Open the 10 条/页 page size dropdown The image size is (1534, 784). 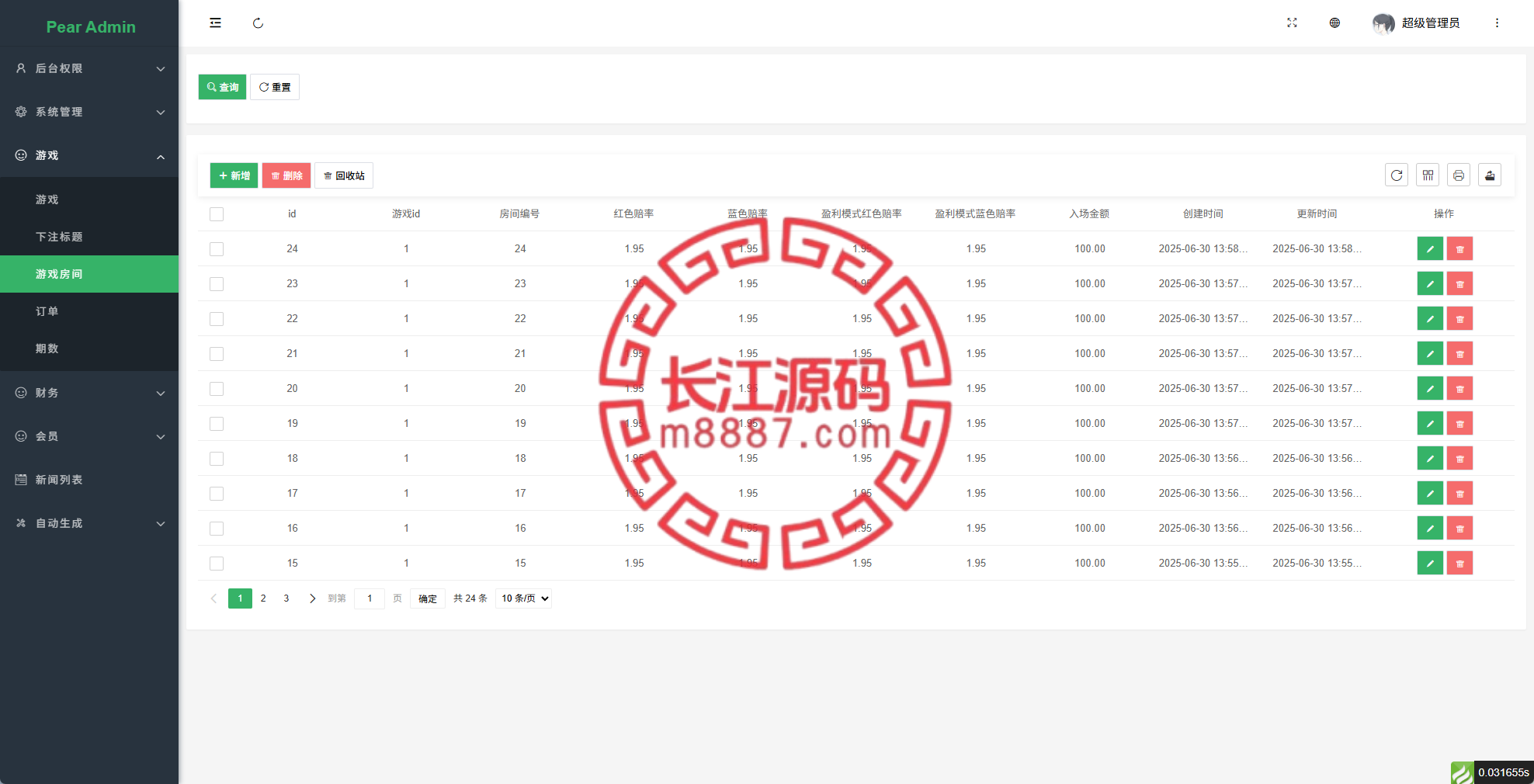click(x=524, y=598)
